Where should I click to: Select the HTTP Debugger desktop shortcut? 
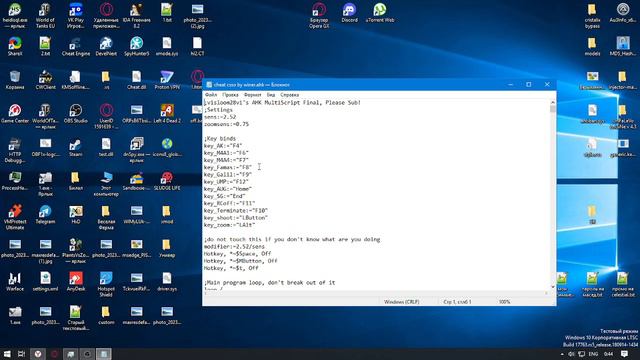15,150
